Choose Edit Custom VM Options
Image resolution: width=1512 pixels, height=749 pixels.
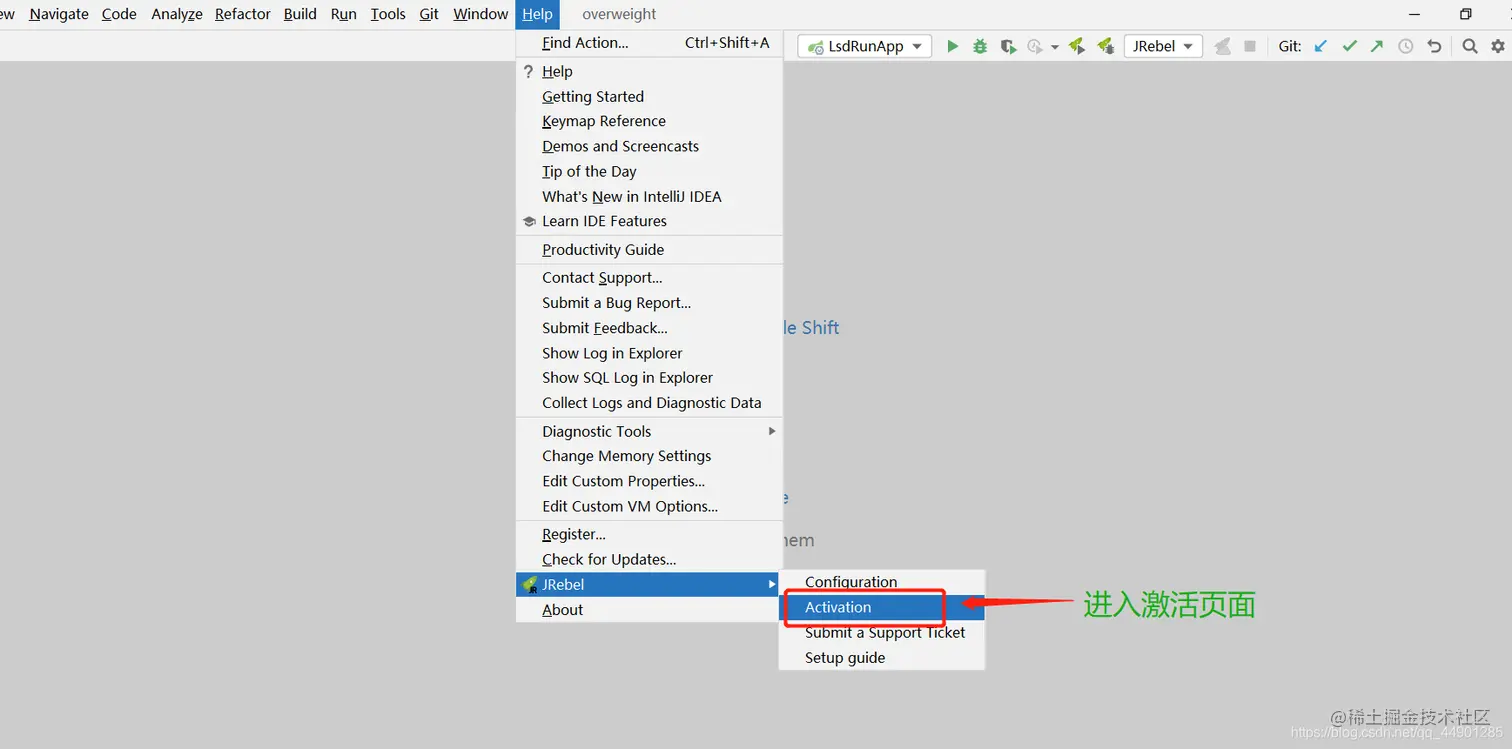pyautogui.click(x=648, y=506)
